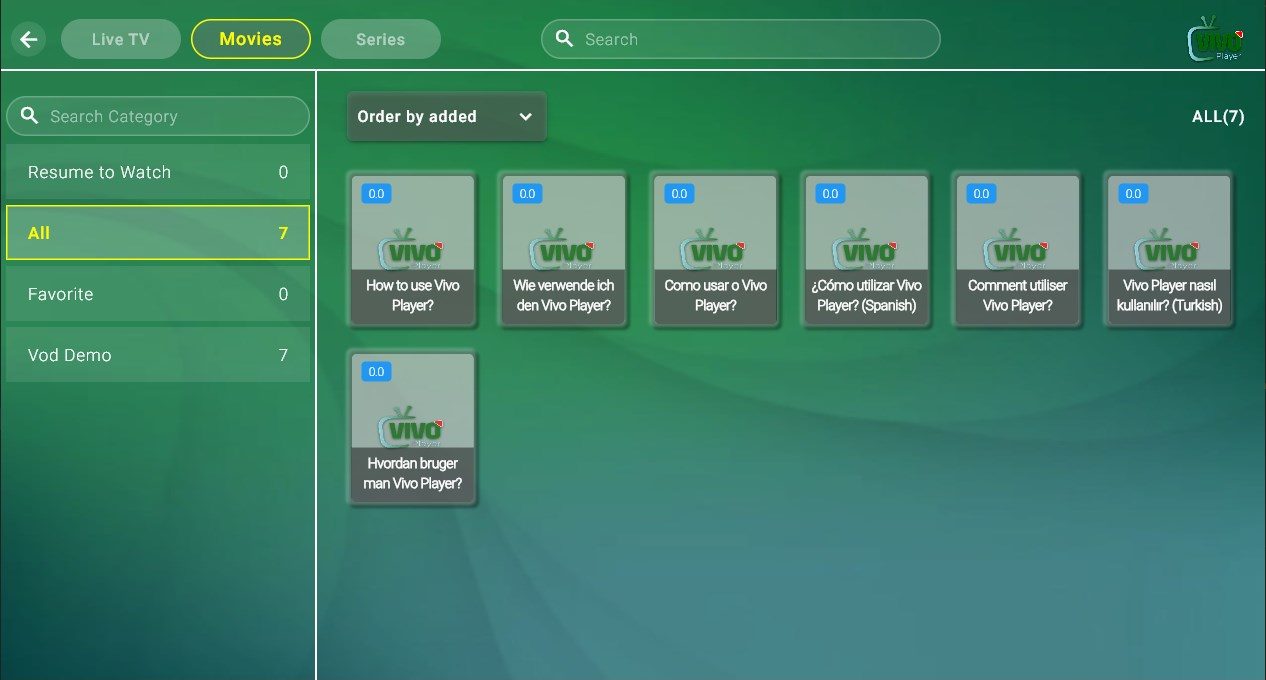This screenshot has height=680, width=1266.
Task: Click the count 7 in the All row
Action: click(x=283, y=233)
